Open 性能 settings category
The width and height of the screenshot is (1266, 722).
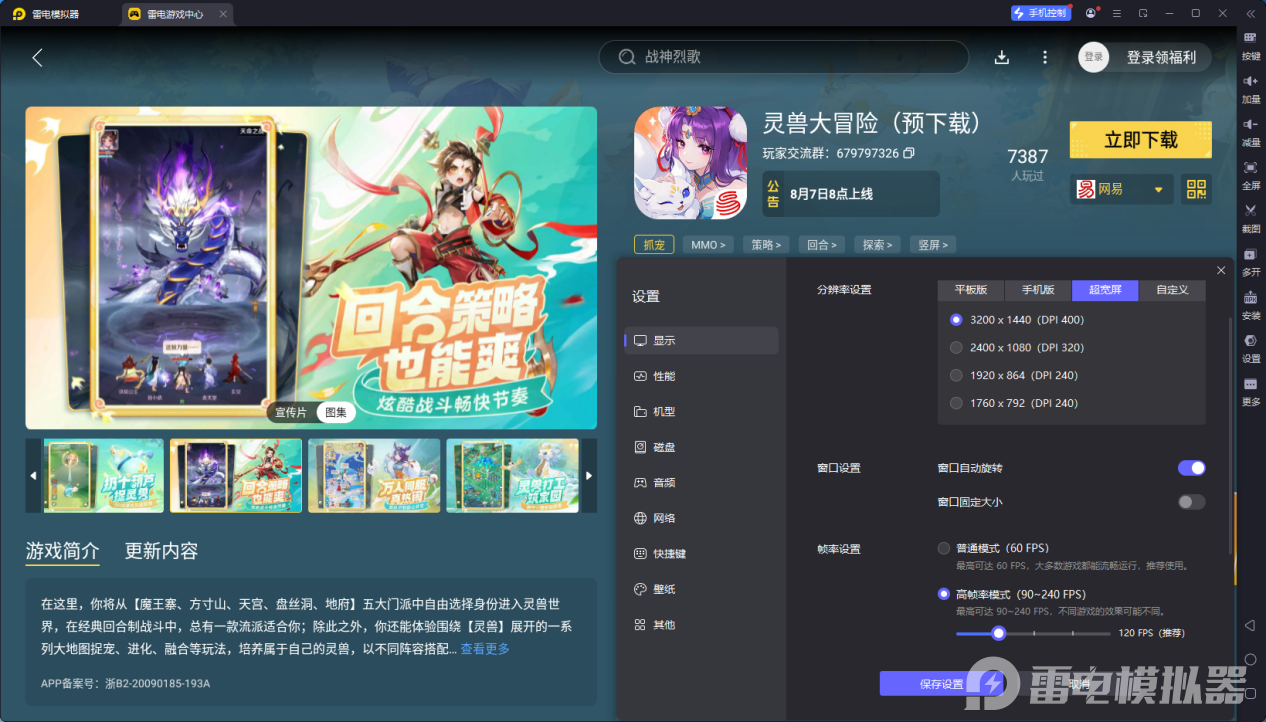(701, 376)
